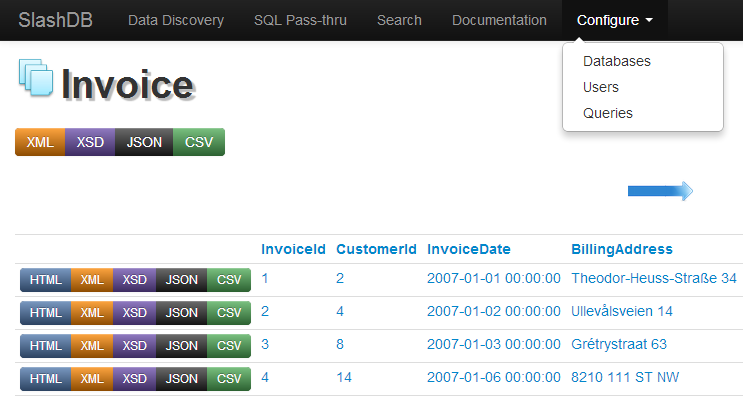Sort by BillingAddress column header

622,249
